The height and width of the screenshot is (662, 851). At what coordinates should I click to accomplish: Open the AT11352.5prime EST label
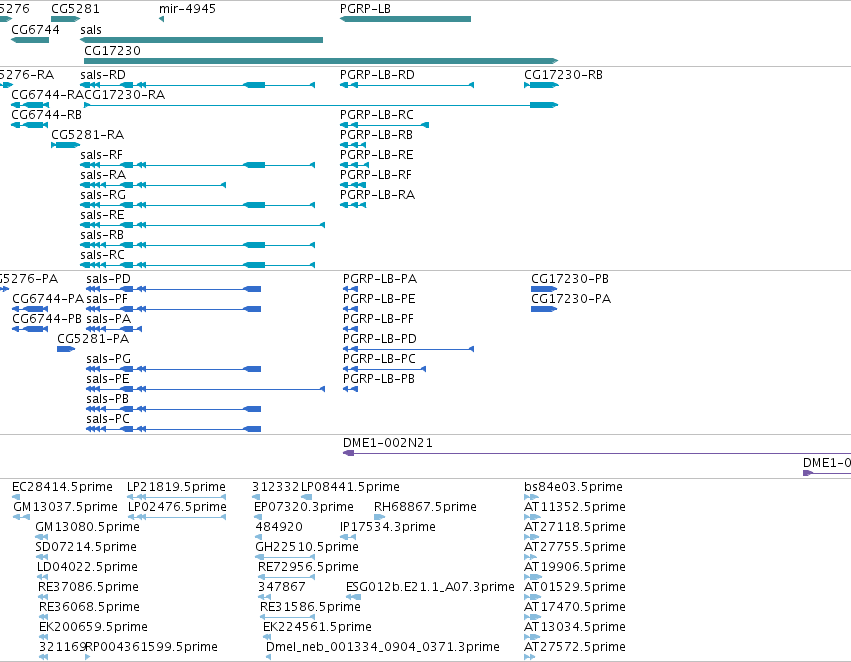click(x=575, y=507)
